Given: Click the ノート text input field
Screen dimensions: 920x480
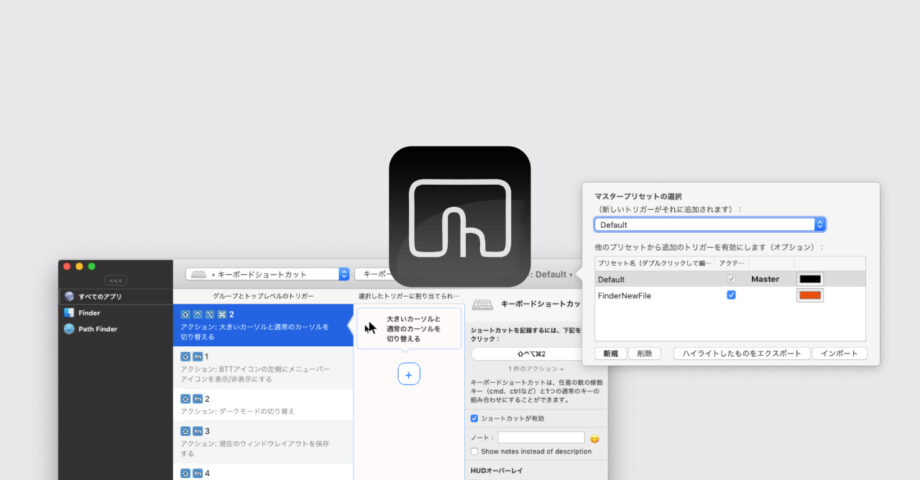Looking at the screenshot, I should [x=540, y=438].
